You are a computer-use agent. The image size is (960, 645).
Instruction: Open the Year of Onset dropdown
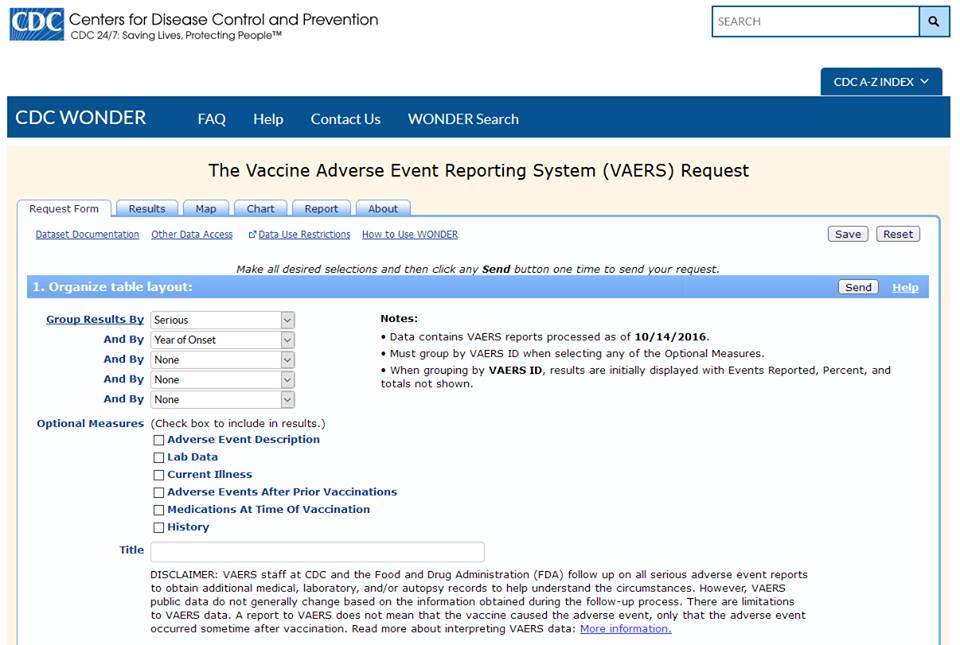(223, 340)
